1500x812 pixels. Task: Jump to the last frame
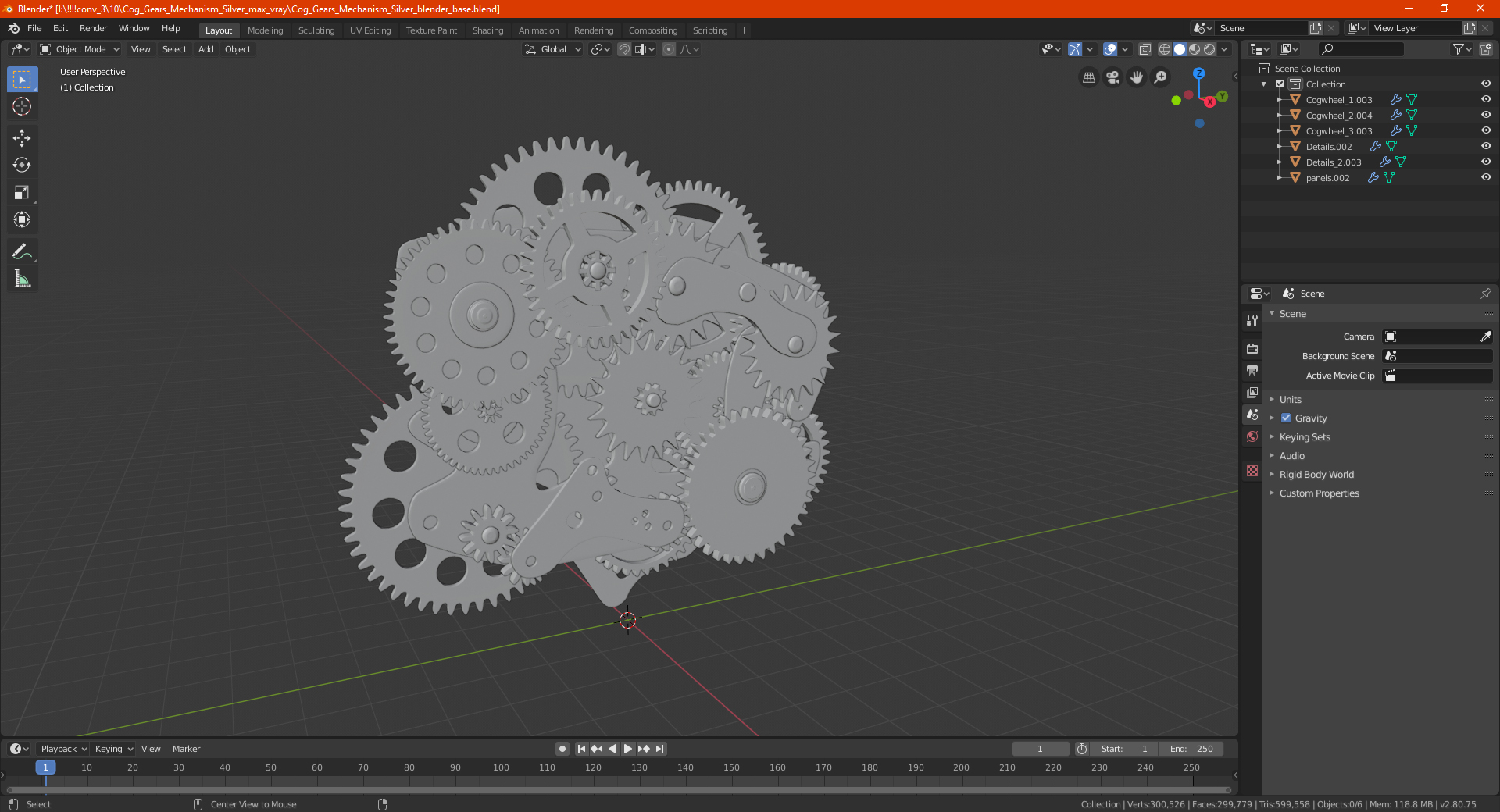pos(660,749)
